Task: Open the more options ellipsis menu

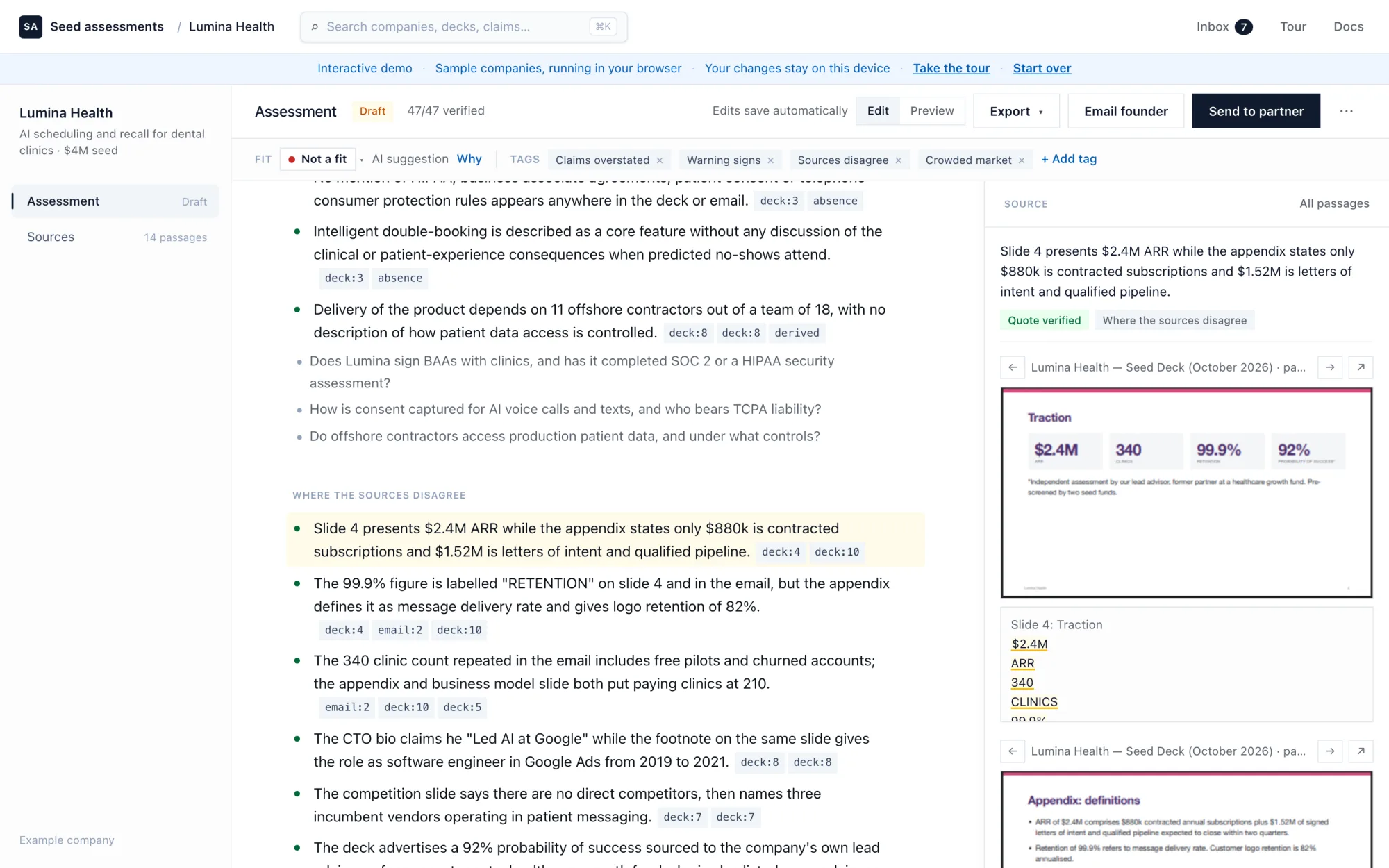Action: click(1347, 111)
